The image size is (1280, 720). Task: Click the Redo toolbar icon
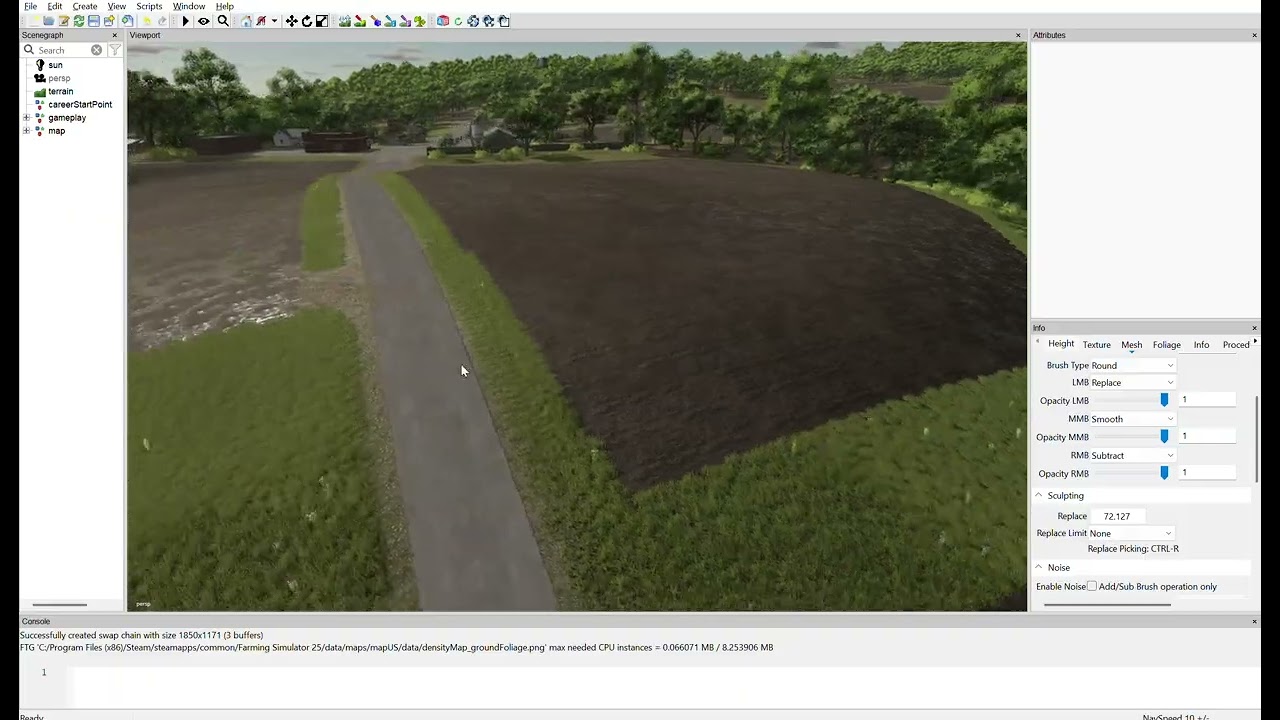(x=162, y=21)
